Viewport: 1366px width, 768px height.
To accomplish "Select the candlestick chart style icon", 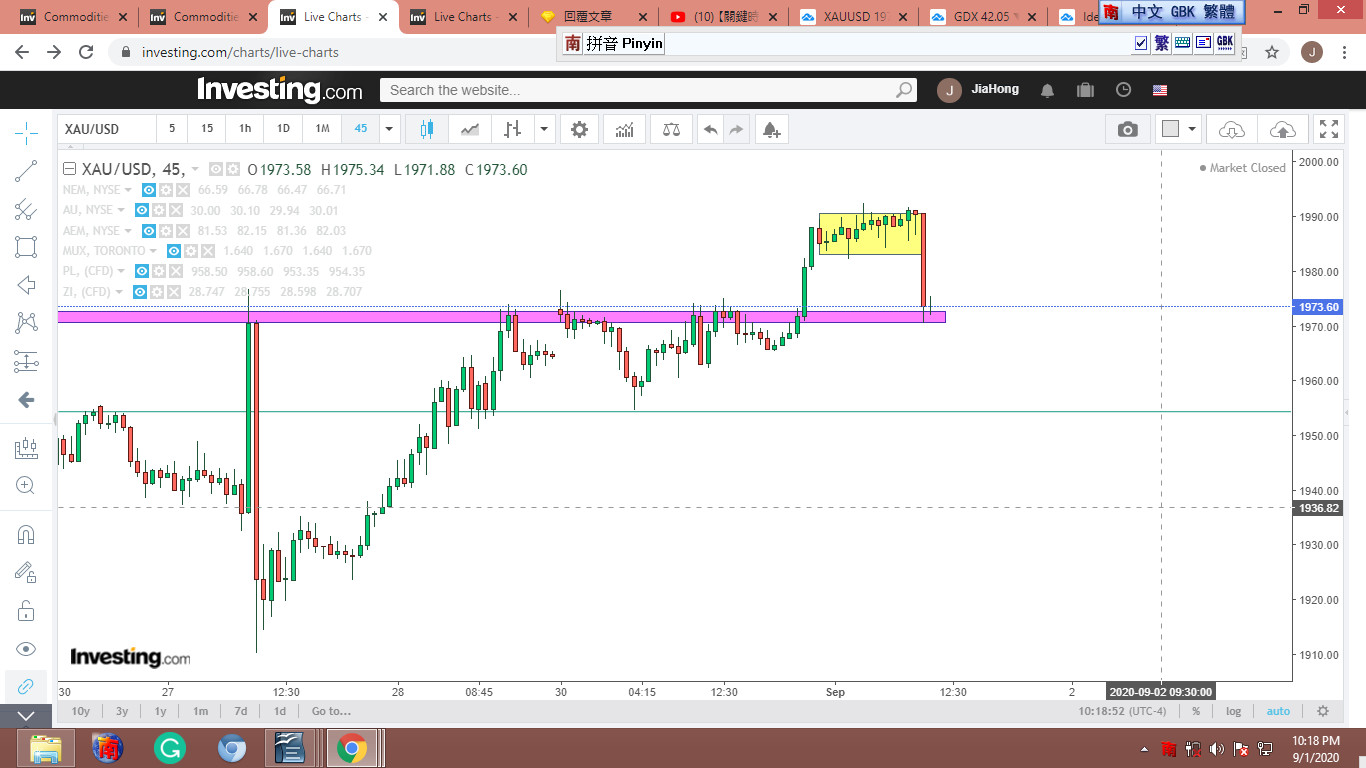I will [x=427, y=129].
